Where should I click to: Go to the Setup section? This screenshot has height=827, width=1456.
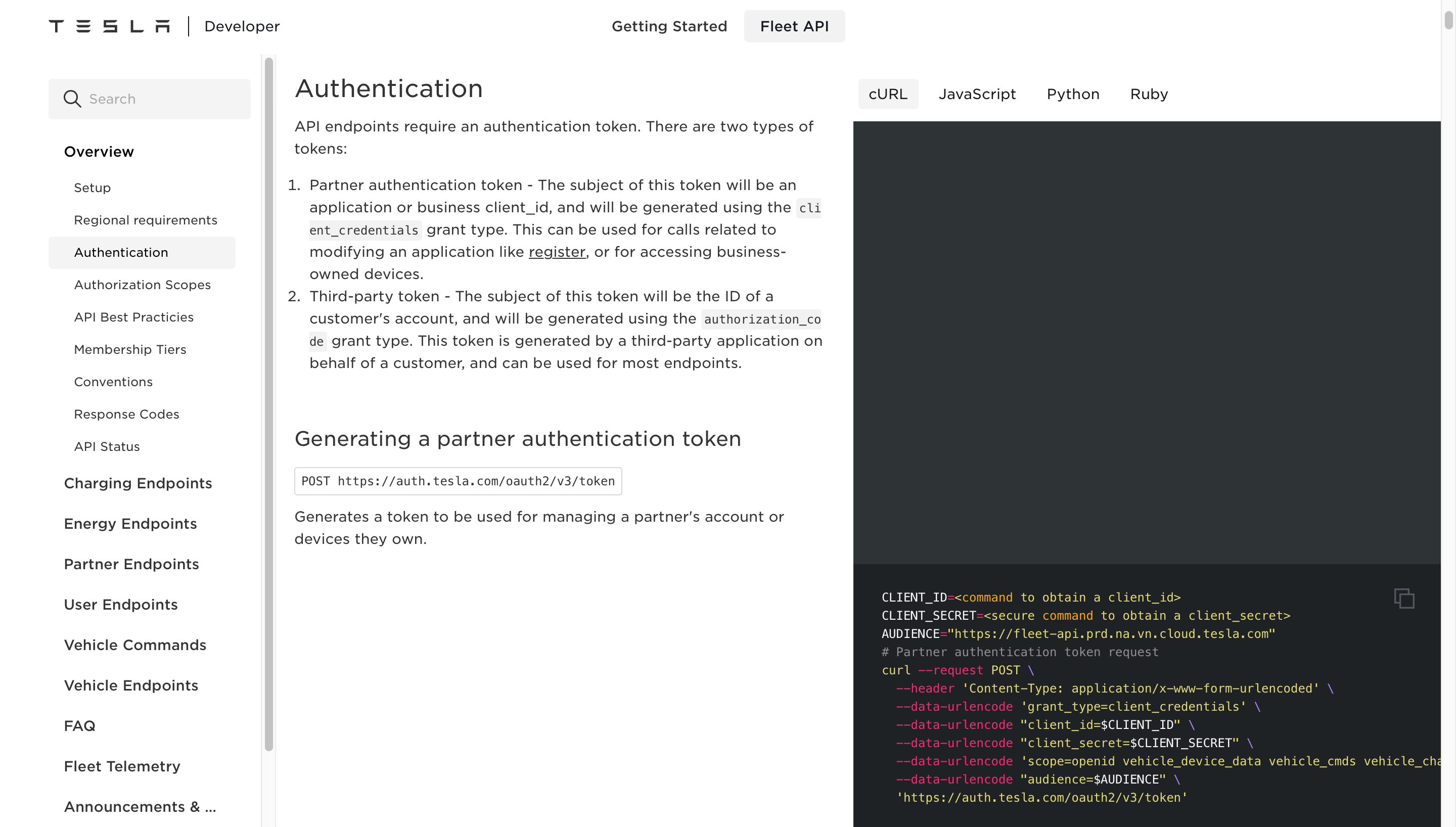click(x=92, y=188)
